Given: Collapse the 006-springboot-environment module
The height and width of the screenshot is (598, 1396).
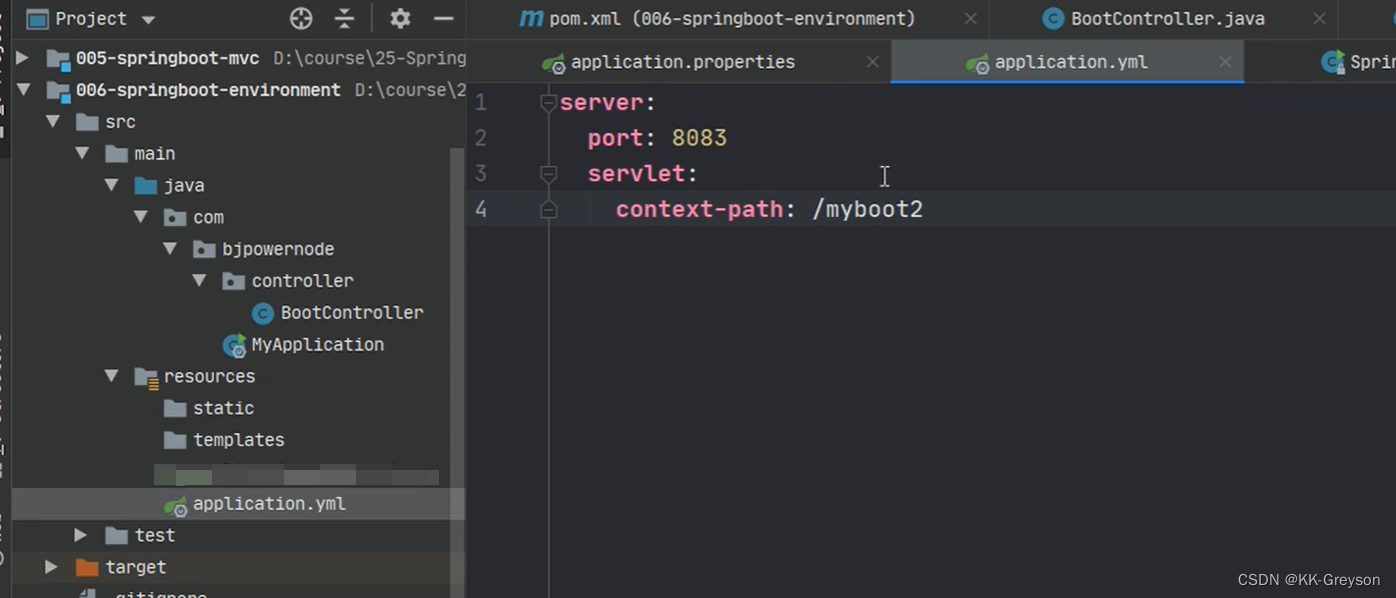Looking at the screenshot, I should 23,90.
